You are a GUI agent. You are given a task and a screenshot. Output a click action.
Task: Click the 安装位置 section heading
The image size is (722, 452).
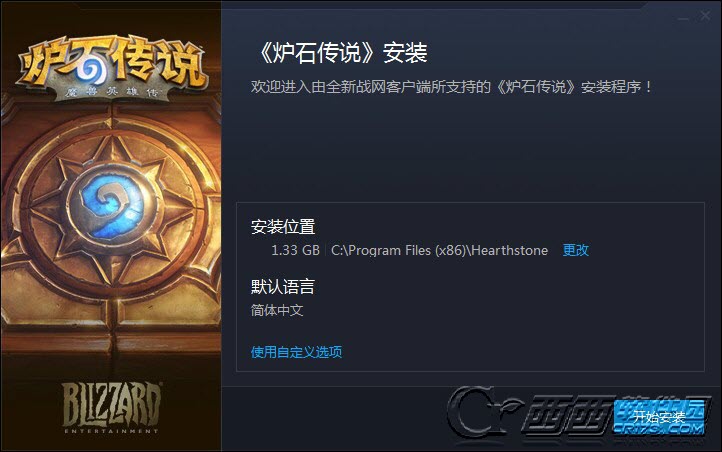tap(283, 226)
